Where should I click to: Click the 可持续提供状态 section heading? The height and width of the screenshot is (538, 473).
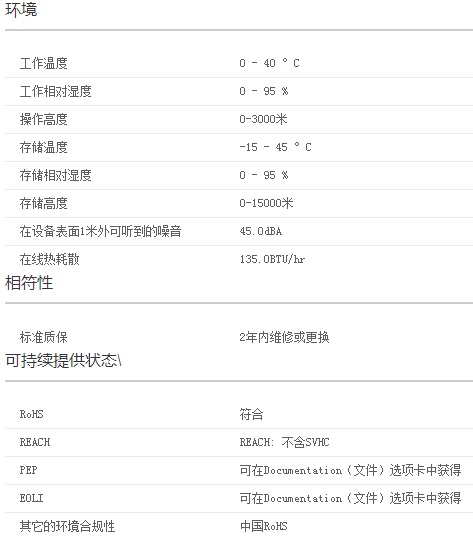[x=63, y=361]
